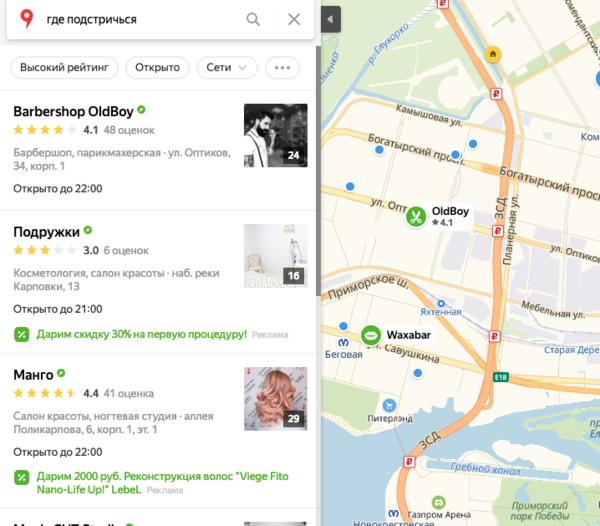
Task: Clear the search query with X
Action: [x=294, y=19]
